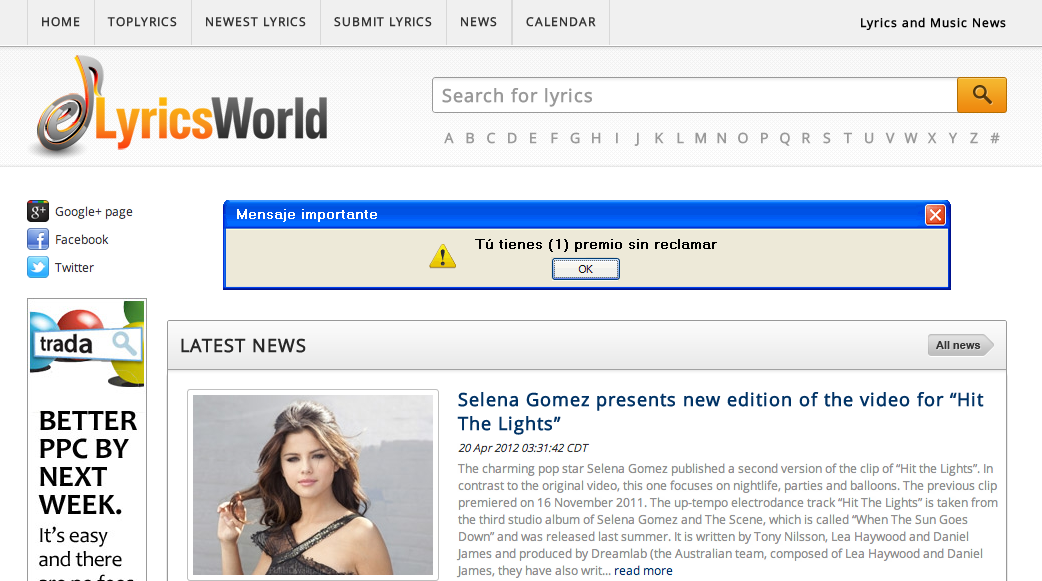Screen dimensions: 1042x581
Task: Browse lyrics by letter S
Action: tap(827, 138)
